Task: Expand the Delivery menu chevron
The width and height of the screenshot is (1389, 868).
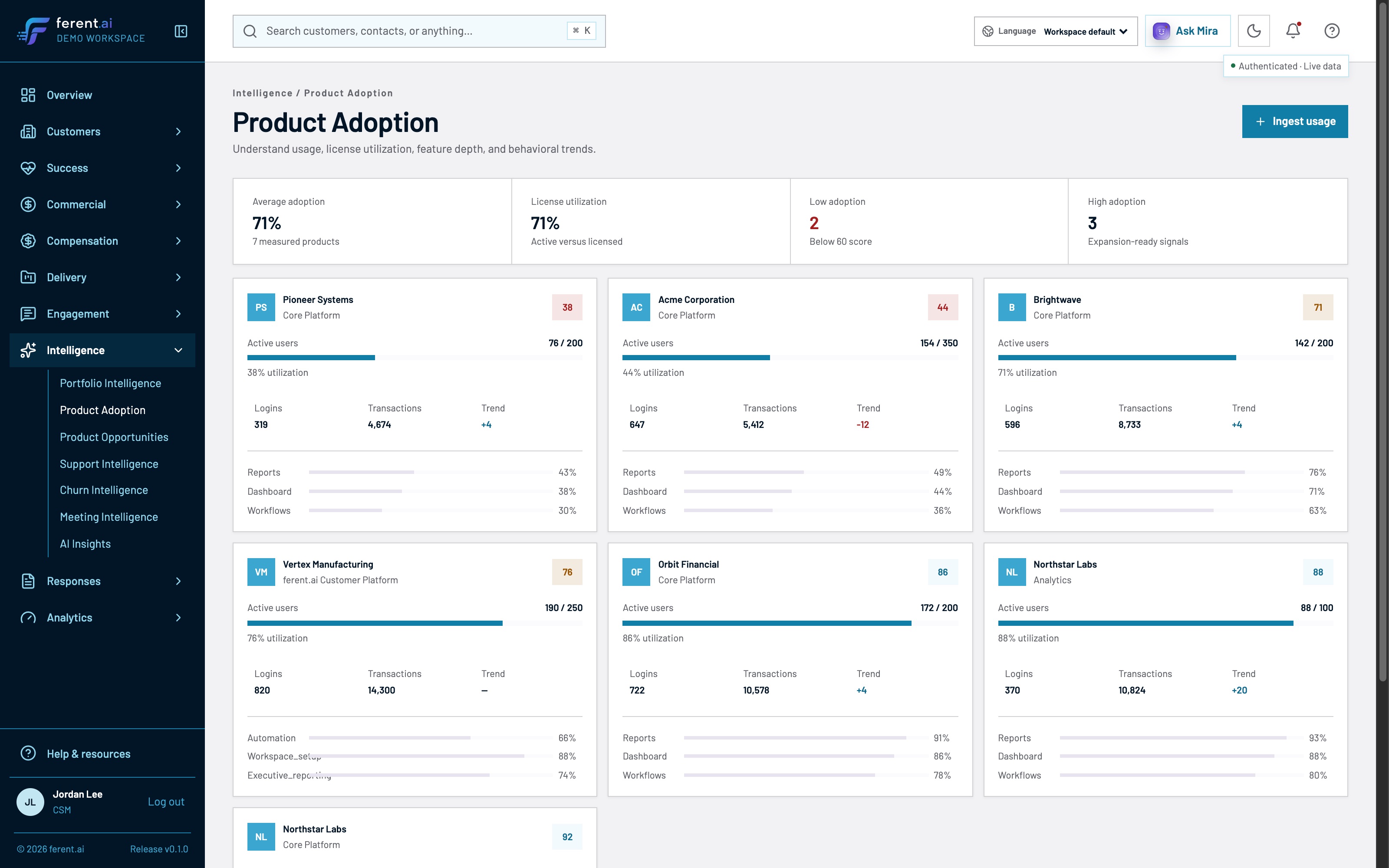Action: 178,277
